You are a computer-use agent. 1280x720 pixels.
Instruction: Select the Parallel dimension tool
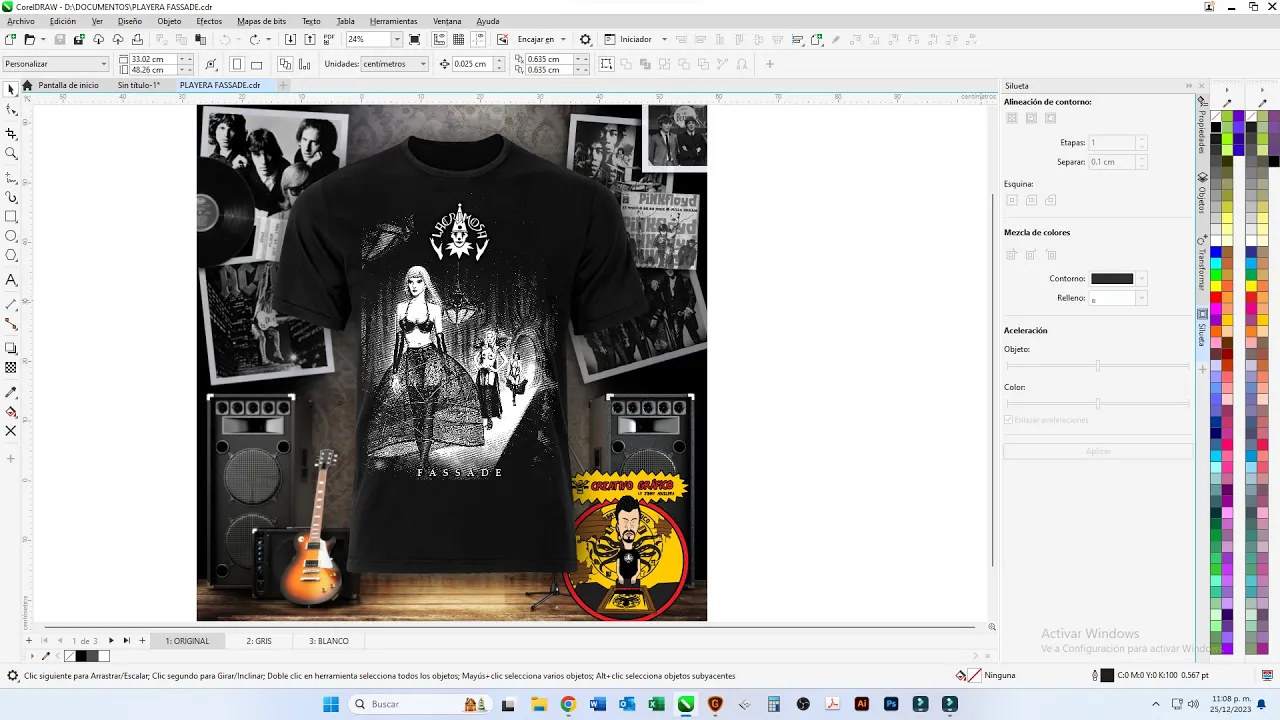point(11,304)
